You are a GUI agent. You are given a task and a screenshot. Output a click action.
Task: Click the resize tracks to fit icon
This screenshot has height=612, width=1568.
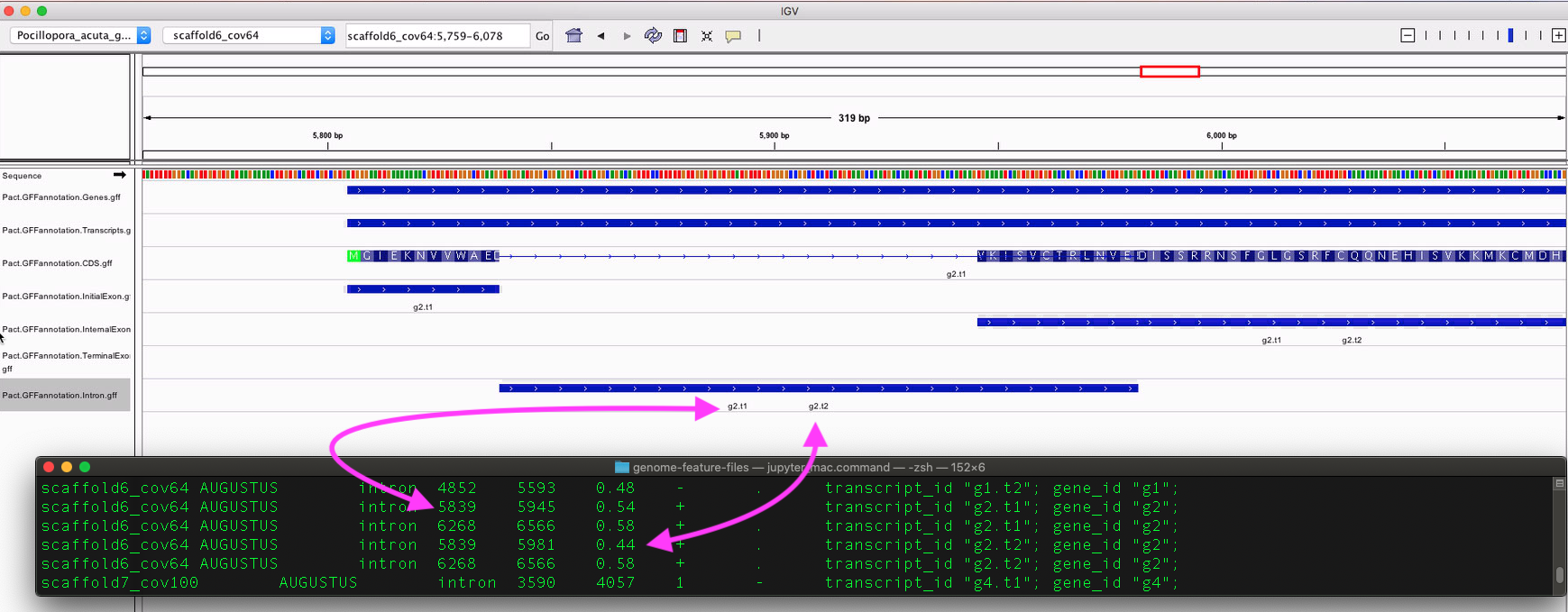(x=707, y=36)
